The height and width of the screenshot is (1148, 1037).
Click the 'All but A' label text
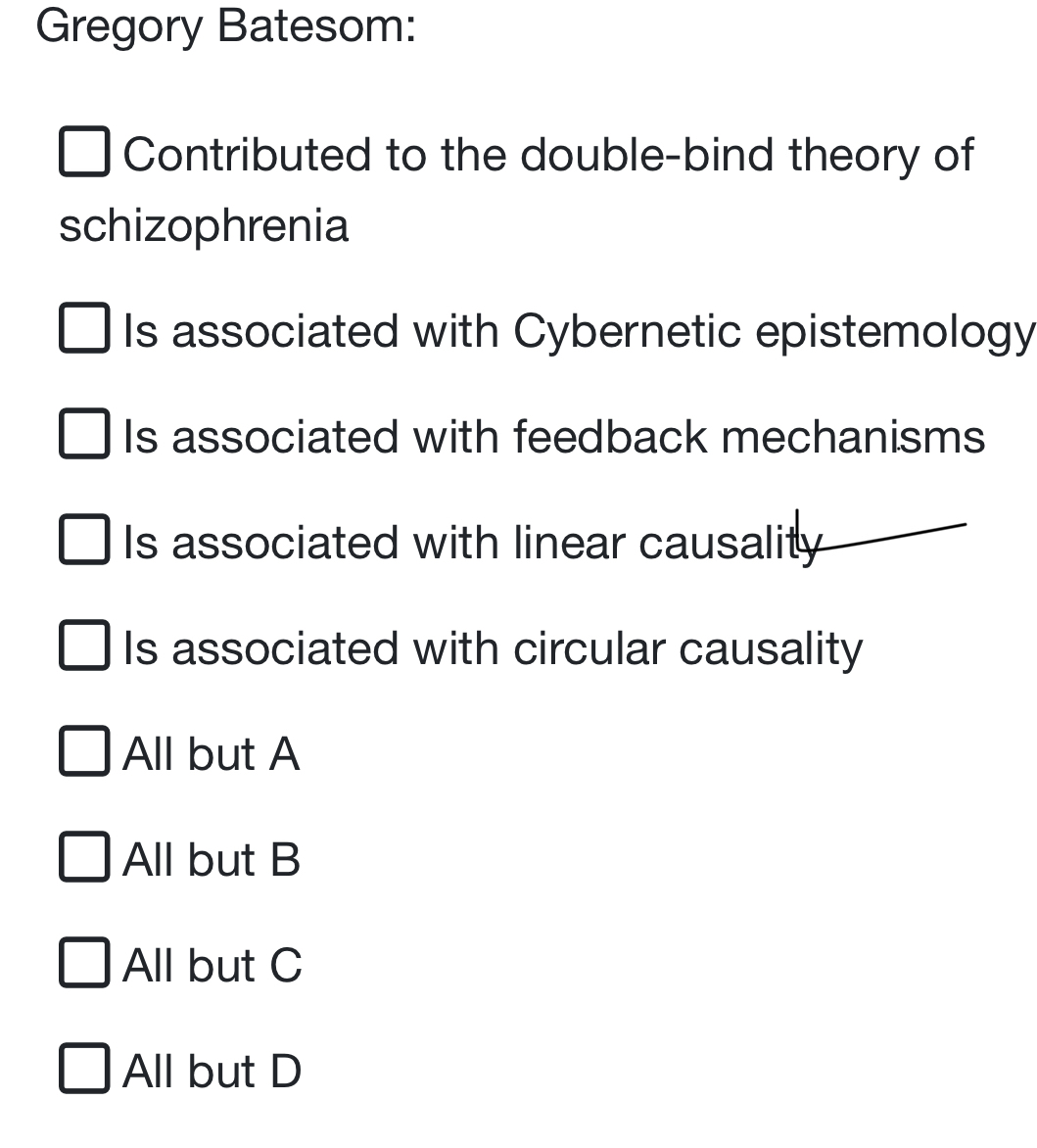point(212,754)
